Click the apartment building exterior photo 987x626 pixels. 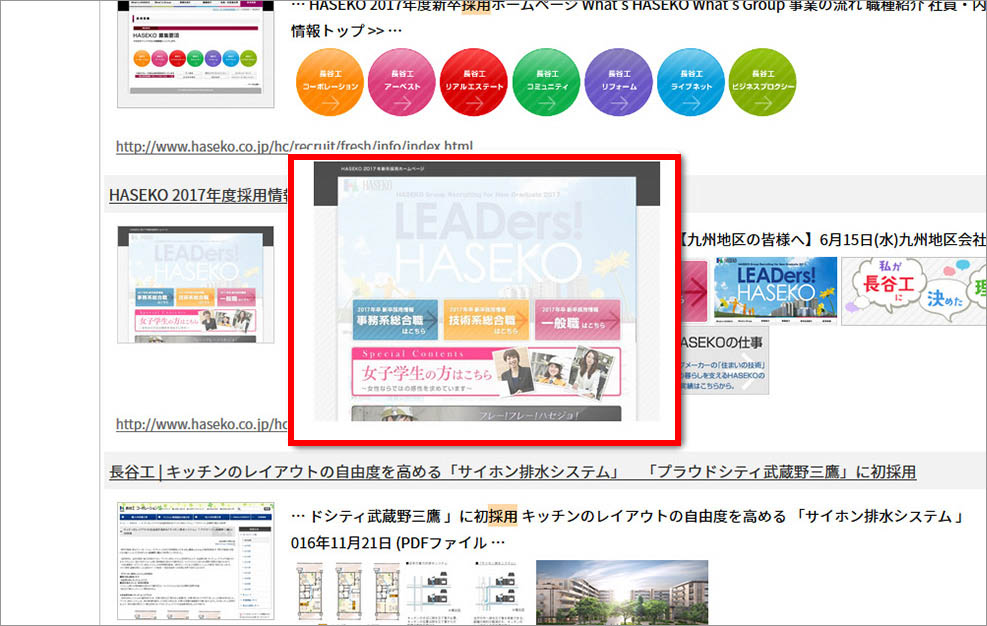pos(621,592)
